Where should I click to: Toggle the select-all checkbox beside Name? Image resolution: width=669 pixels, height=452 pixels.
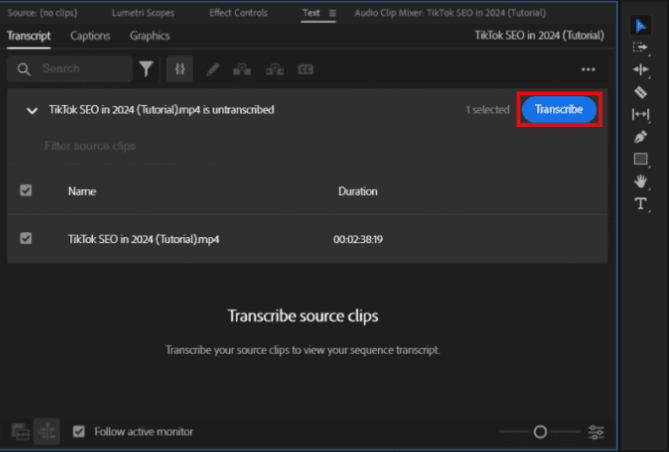pos(26,190)
